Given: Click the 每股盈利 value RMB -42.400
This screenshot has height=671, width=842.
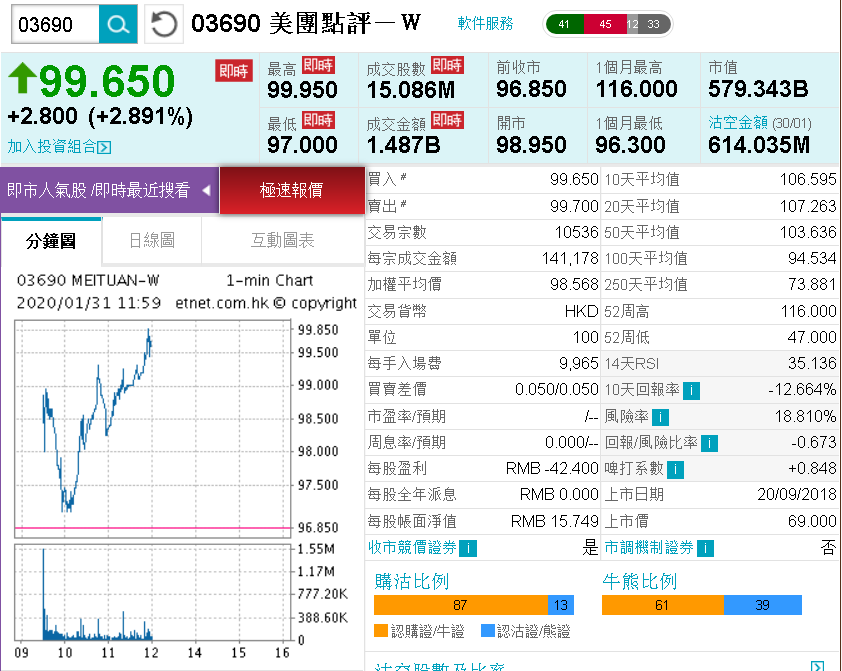Looking at the screenshot, I should 551,469.
